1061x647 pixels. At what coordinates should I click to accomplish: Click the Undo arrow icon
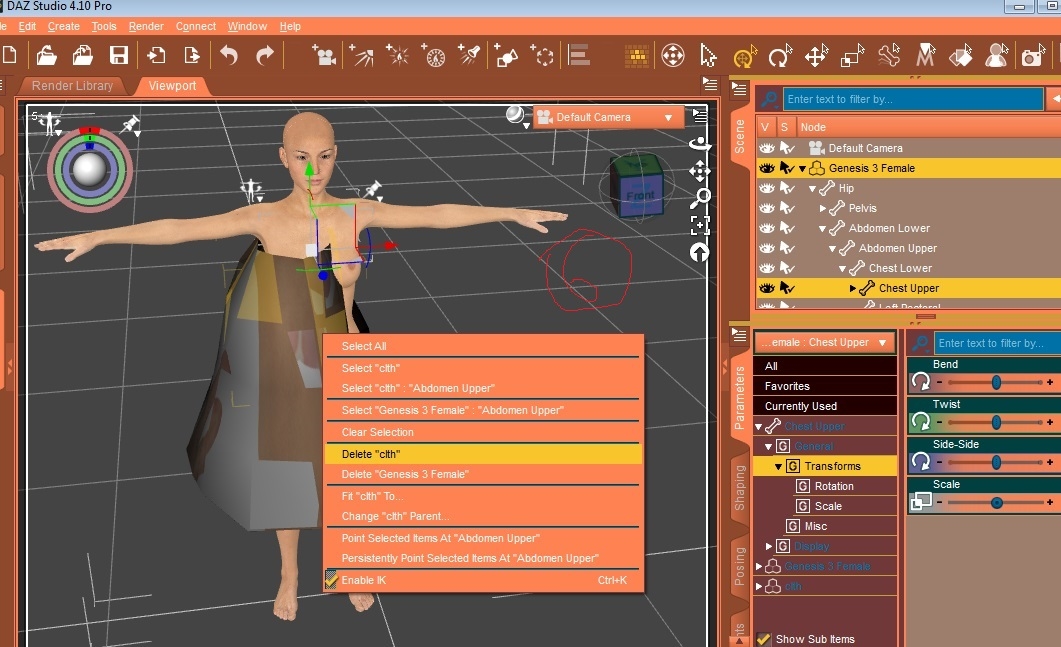(x=229, y=56)
